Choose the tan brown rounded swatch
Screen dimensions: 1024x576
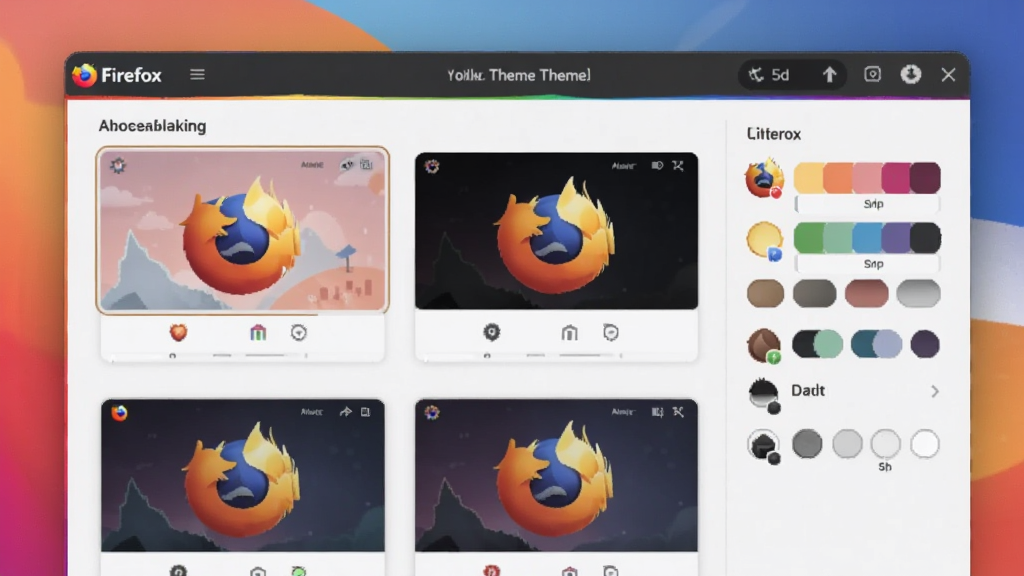(x=765, y=293)
